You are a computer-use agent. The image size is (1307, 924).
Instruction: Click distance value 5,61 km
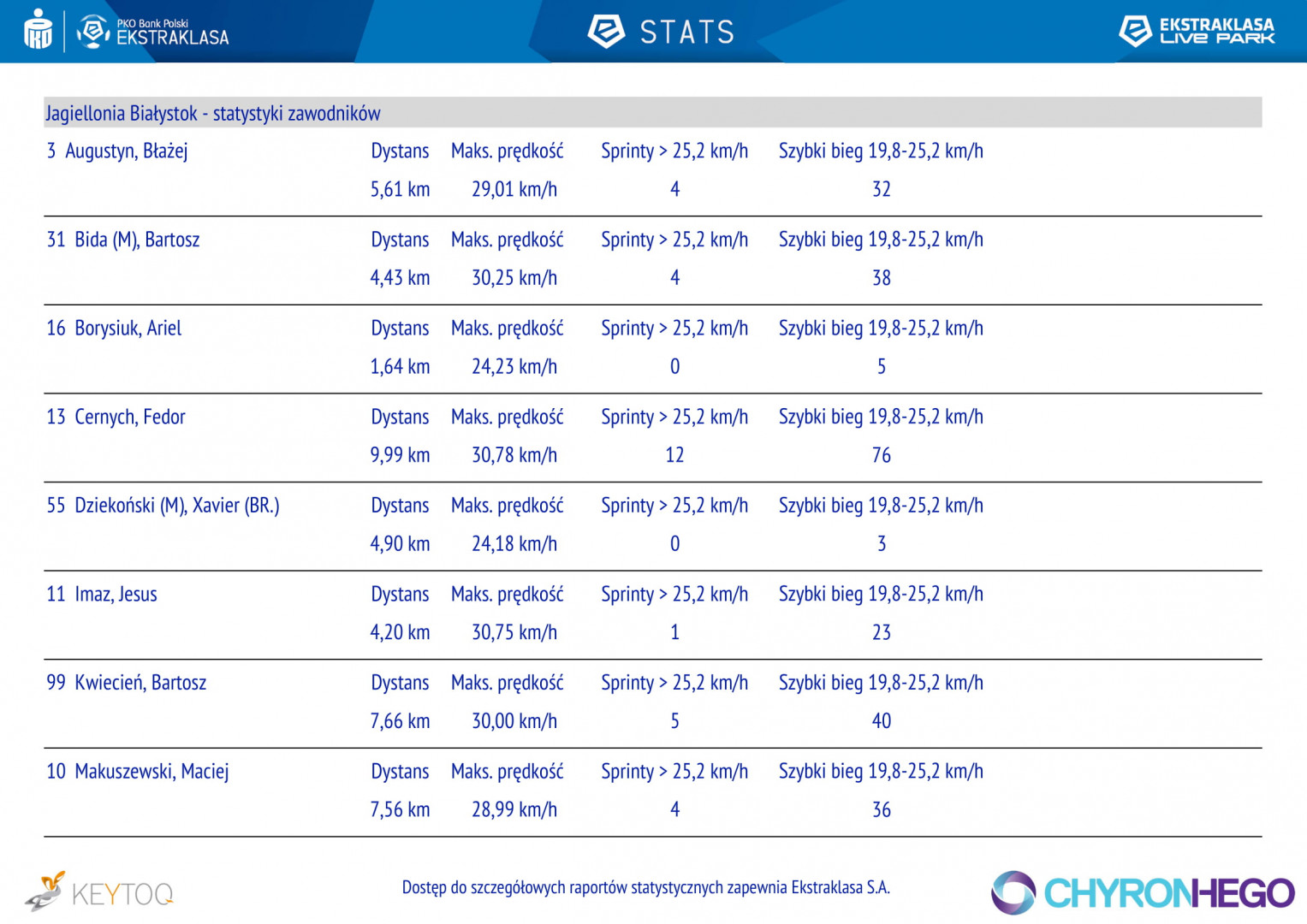coord(400,189)
